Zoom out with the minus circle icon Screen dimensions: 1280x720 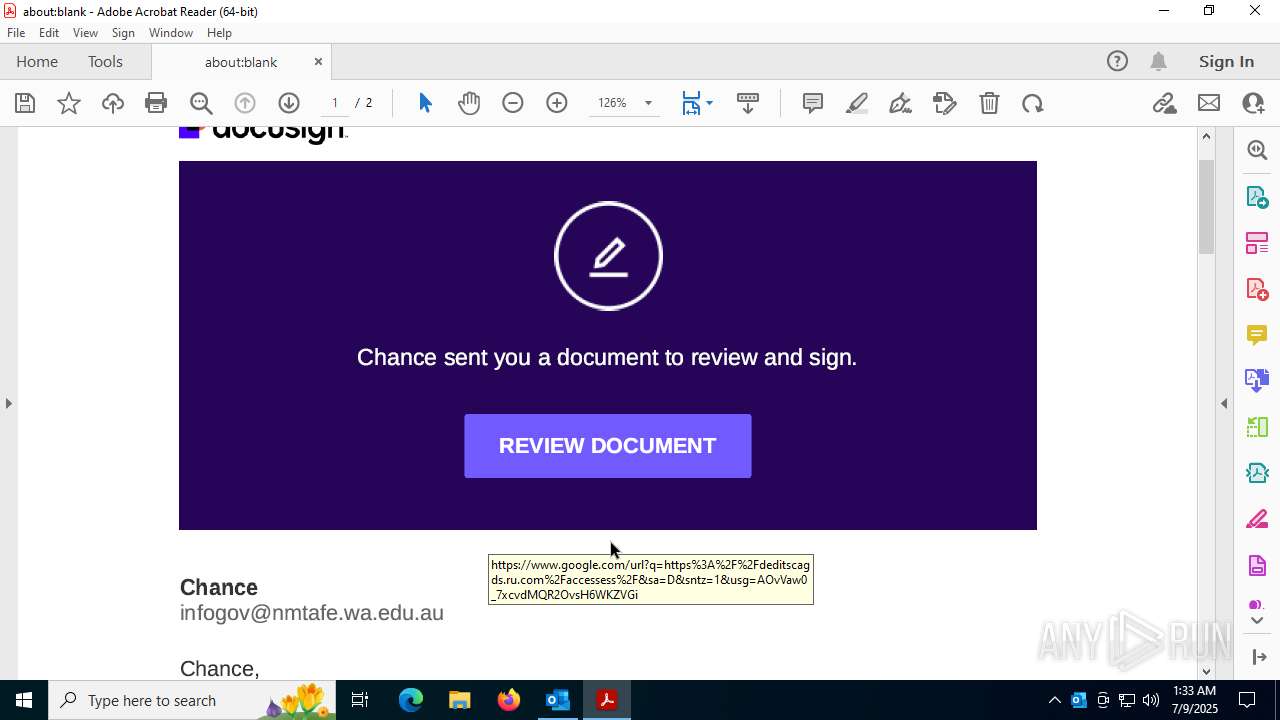pyautogui.click(x=513, y=103)
